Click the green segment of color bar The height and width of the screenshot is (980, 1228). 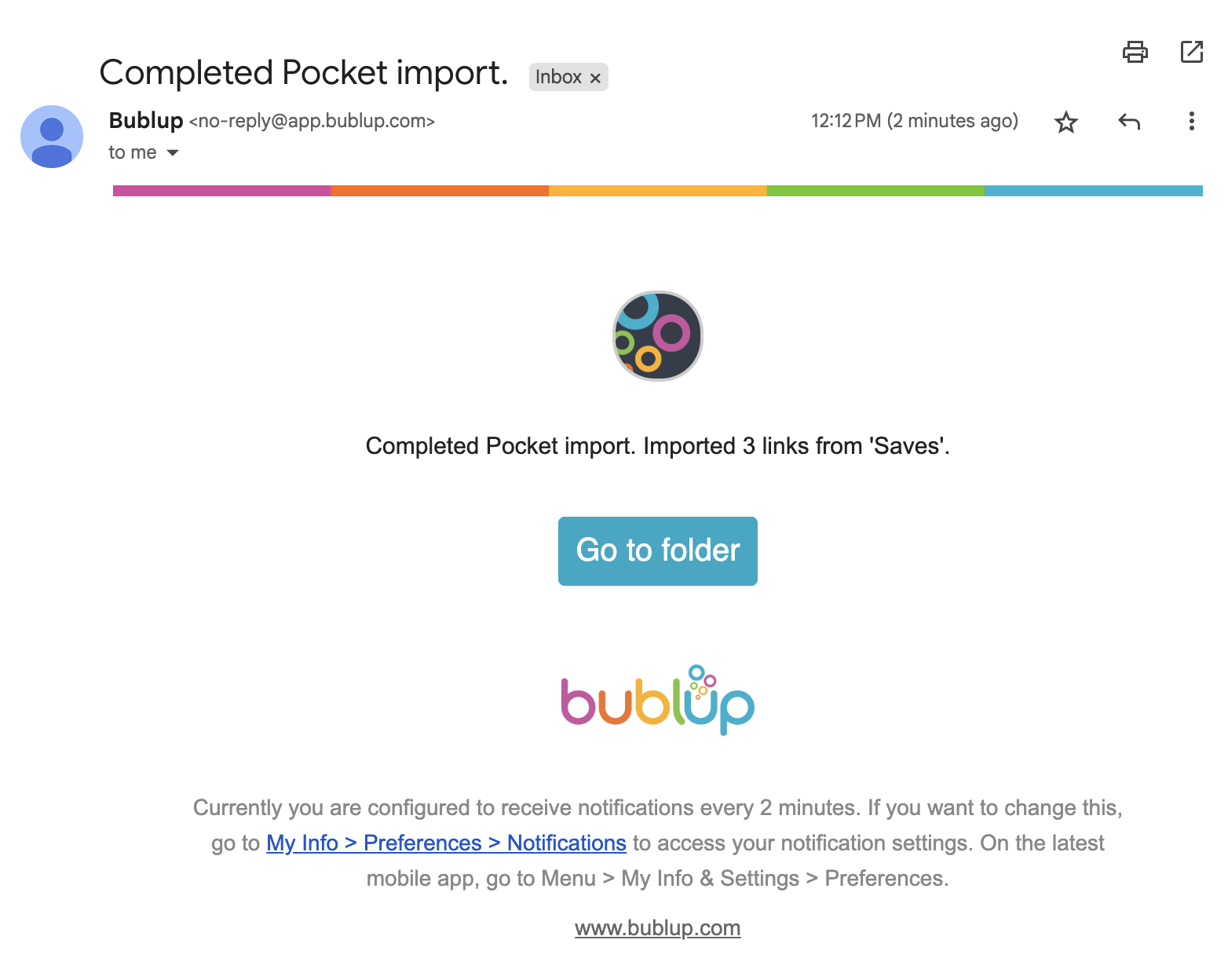coord(875,191)
